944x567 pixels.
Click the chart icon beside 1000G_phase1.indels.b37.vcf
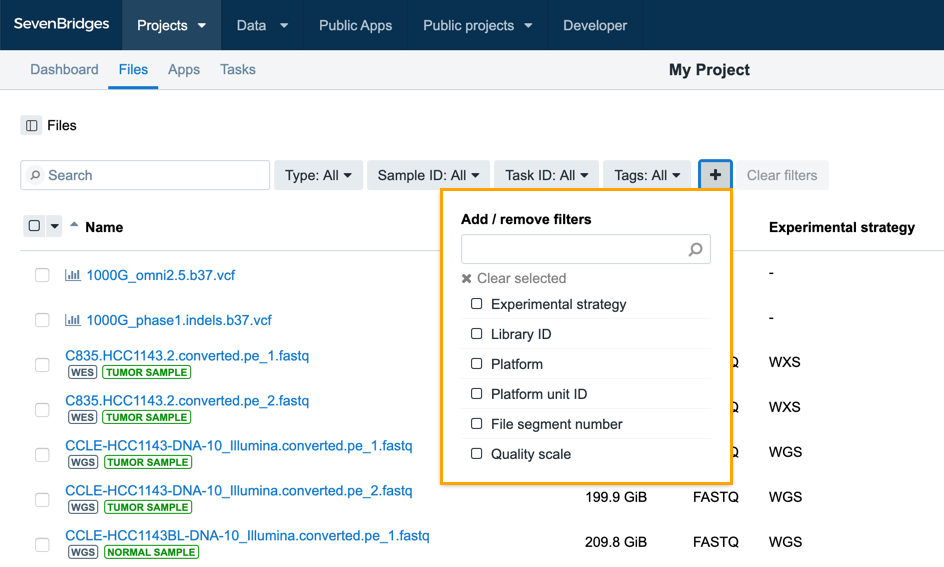point(73,320)
